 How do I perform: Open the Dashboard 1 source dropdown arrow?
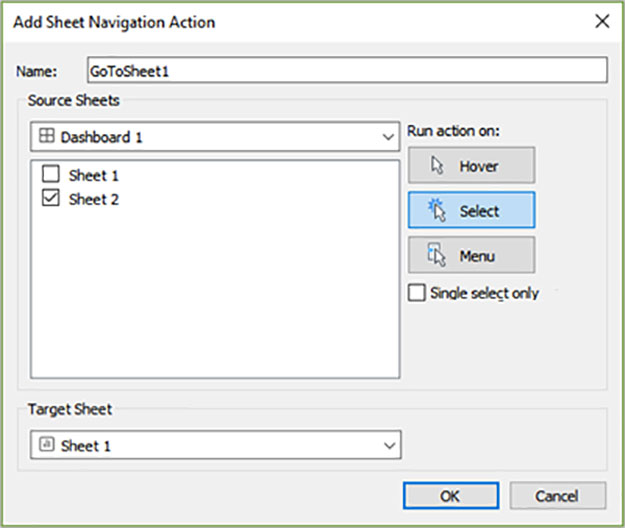(388, 137)
